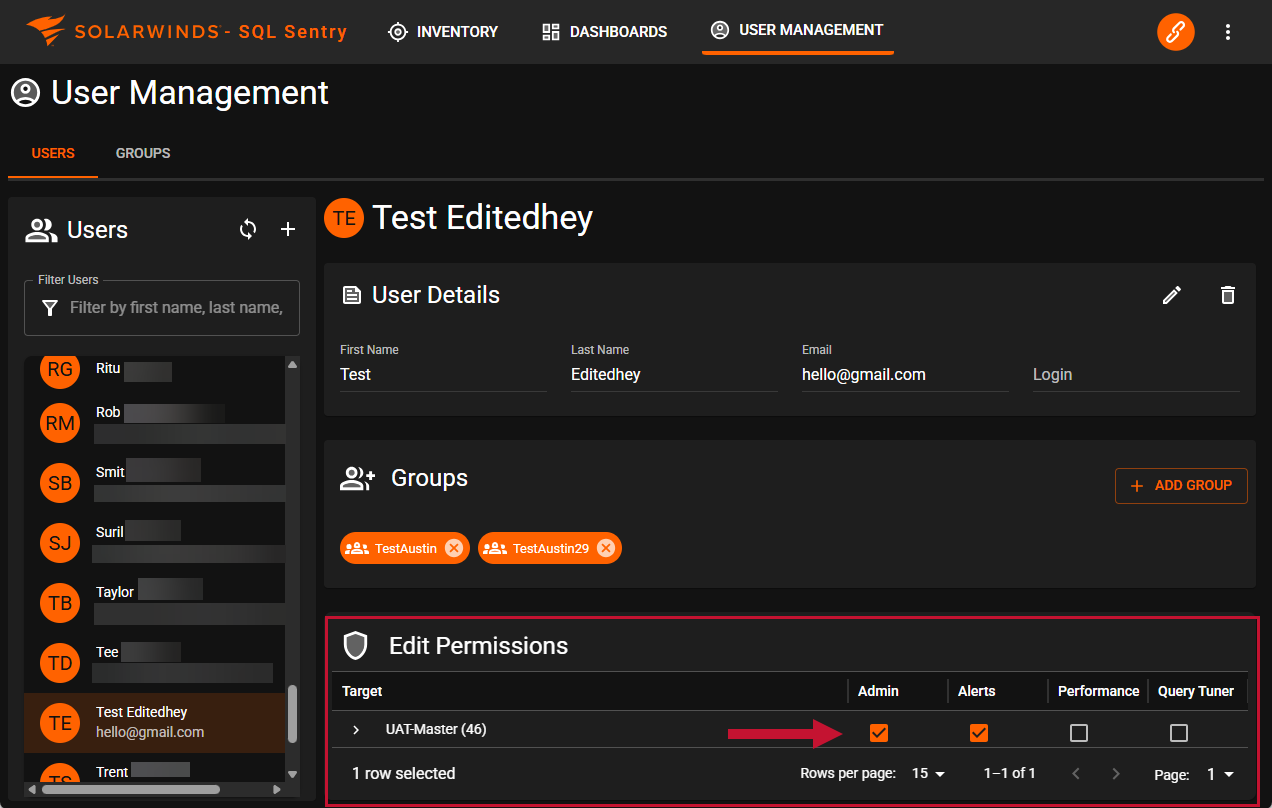The height and width of the screenshot is (808, 1272).
Task: Switch to the Groups tab
Action: [143, 153]
